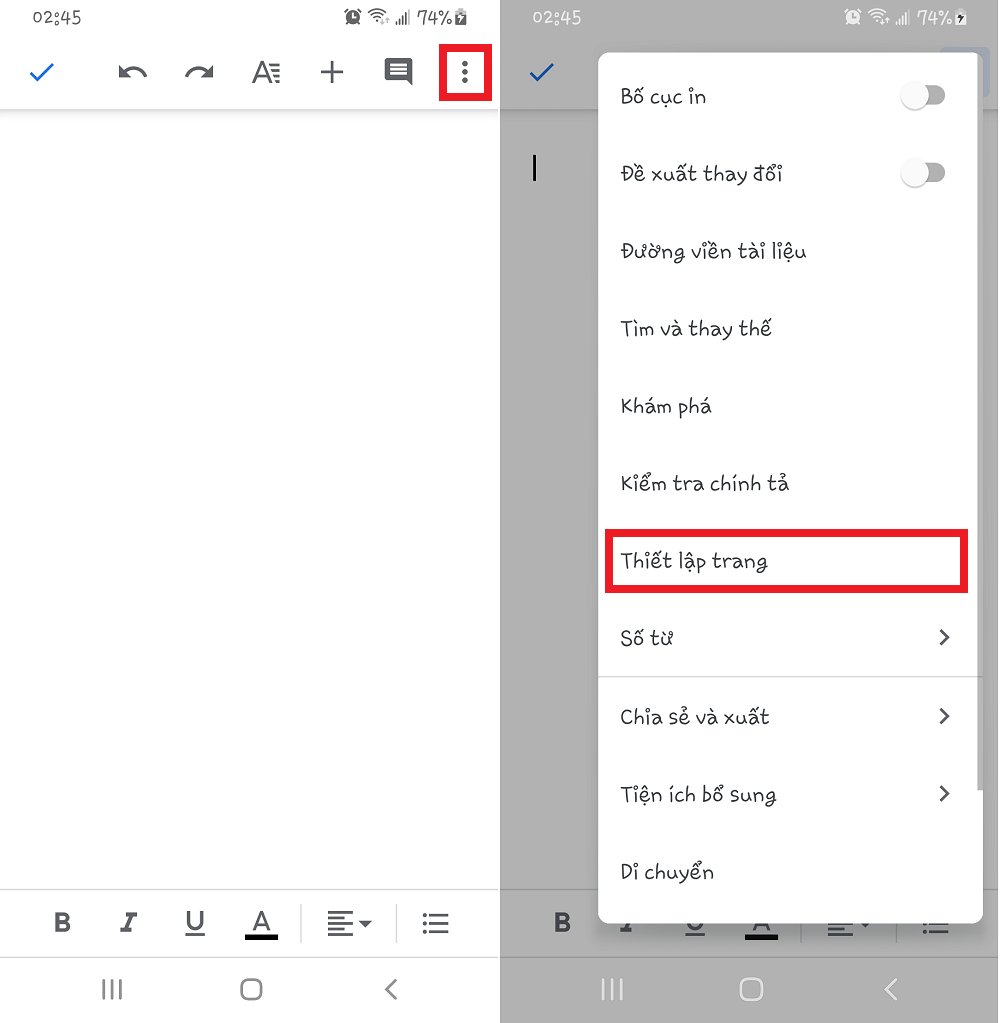
Task: Expand the Số từ submenu arrow
Action: tap(944, 637)
